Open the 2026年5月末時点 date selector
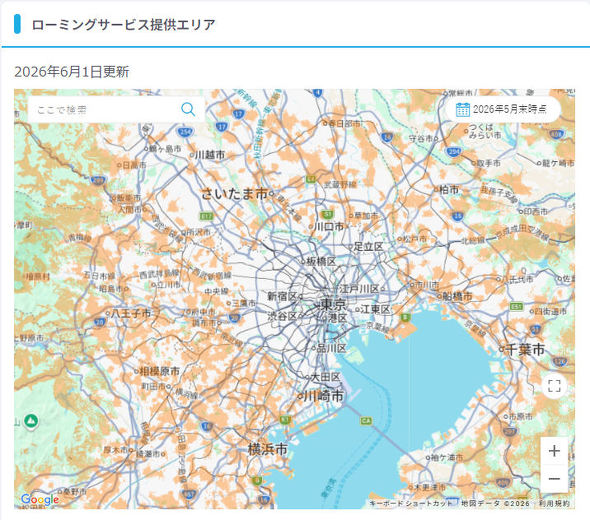 point(503,109)
